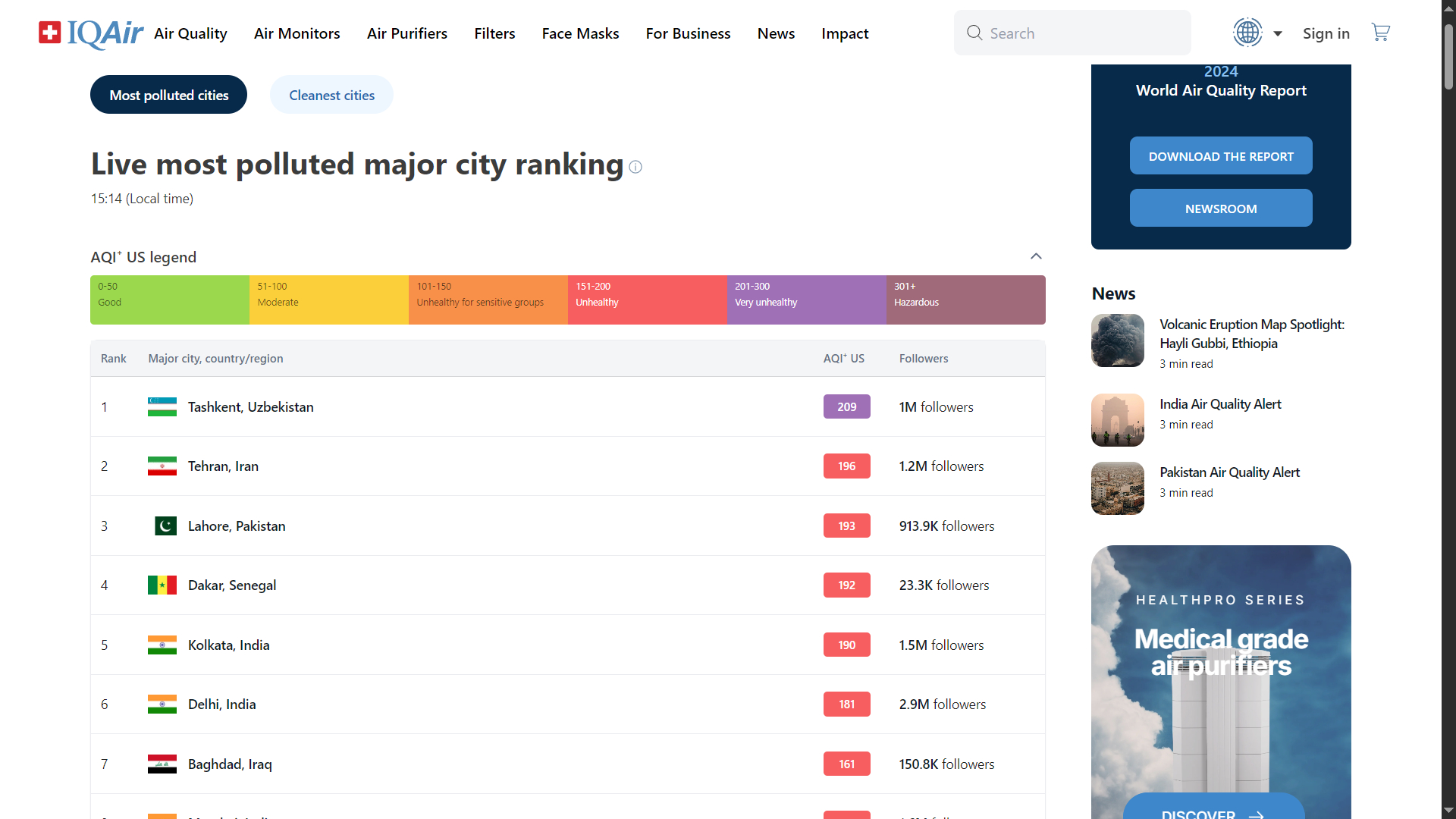1456x819 pixels.
Task: Click the IQAir logo
Action: point(91,33)
